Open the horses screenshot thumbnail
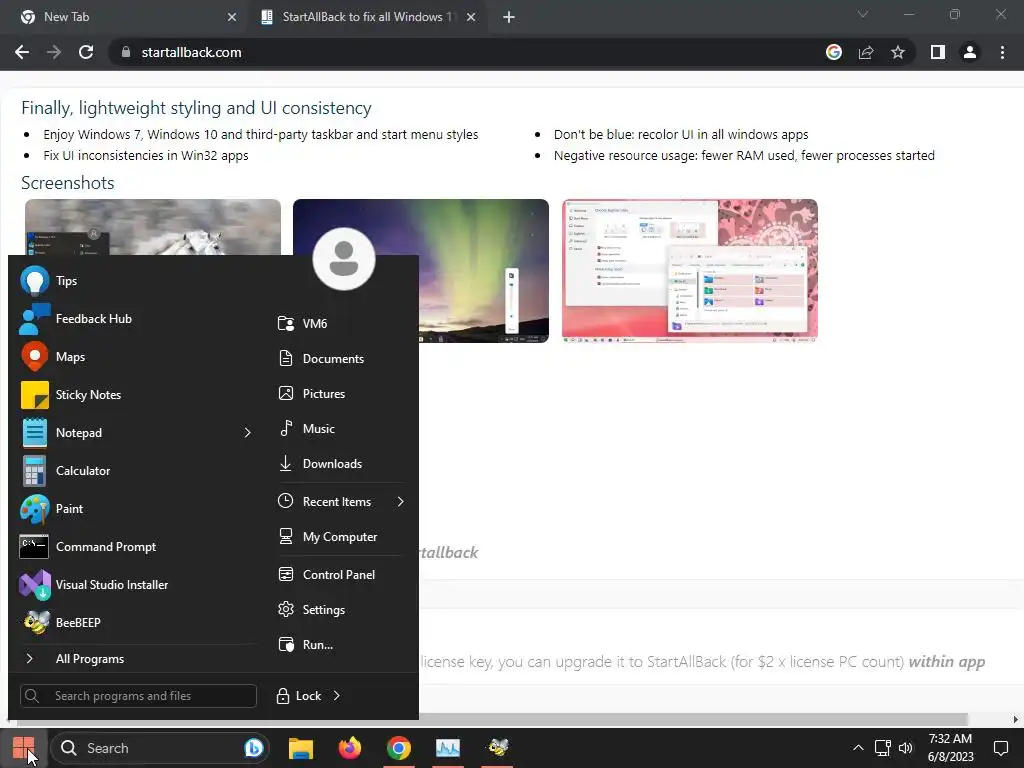The height and width of the screenshot is (768, 1024). (153, 227)
